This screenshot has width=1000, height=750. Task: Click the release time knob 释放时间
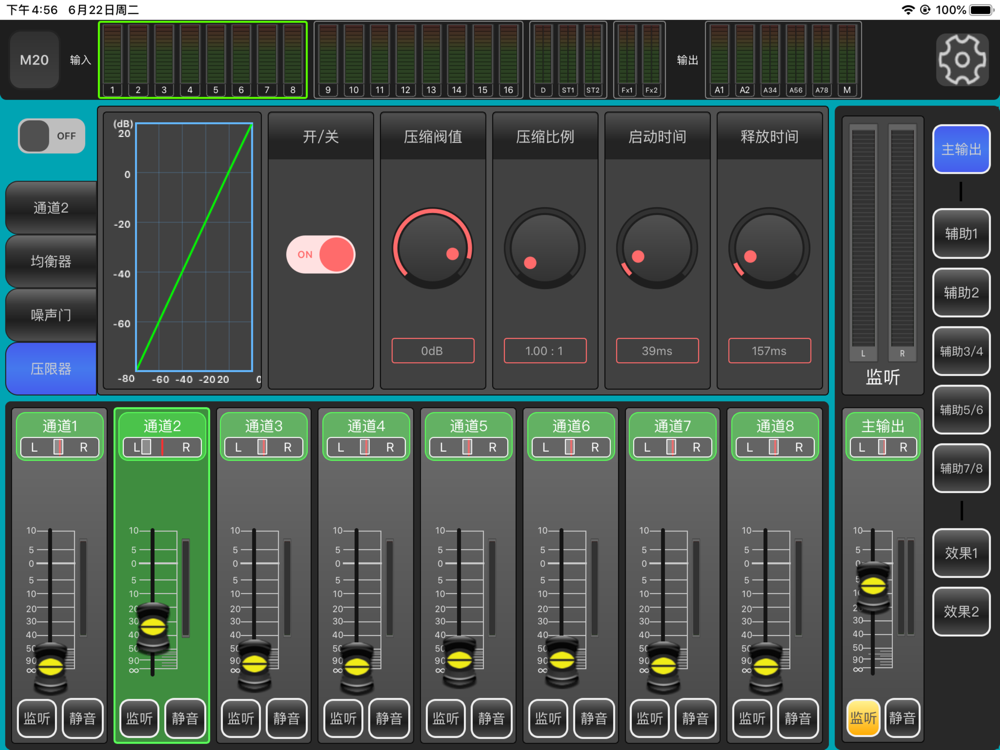pyautogui.click(x=769, y=248)
